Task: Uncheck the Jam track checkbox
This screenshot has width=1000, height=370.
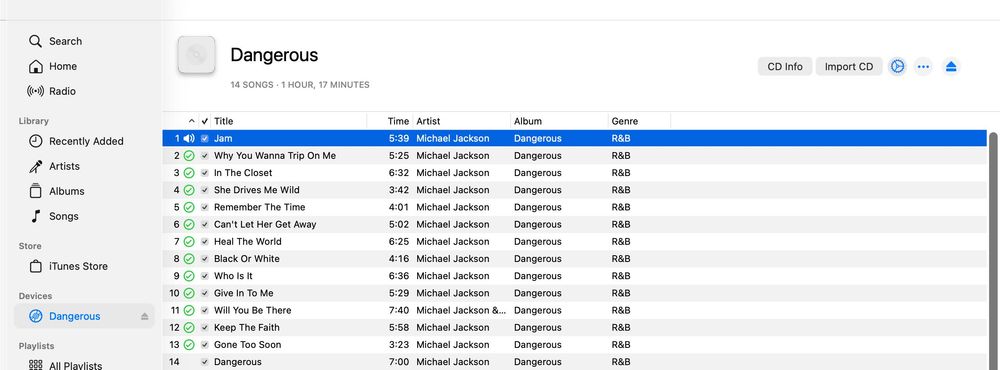Action: click(205, 138)
